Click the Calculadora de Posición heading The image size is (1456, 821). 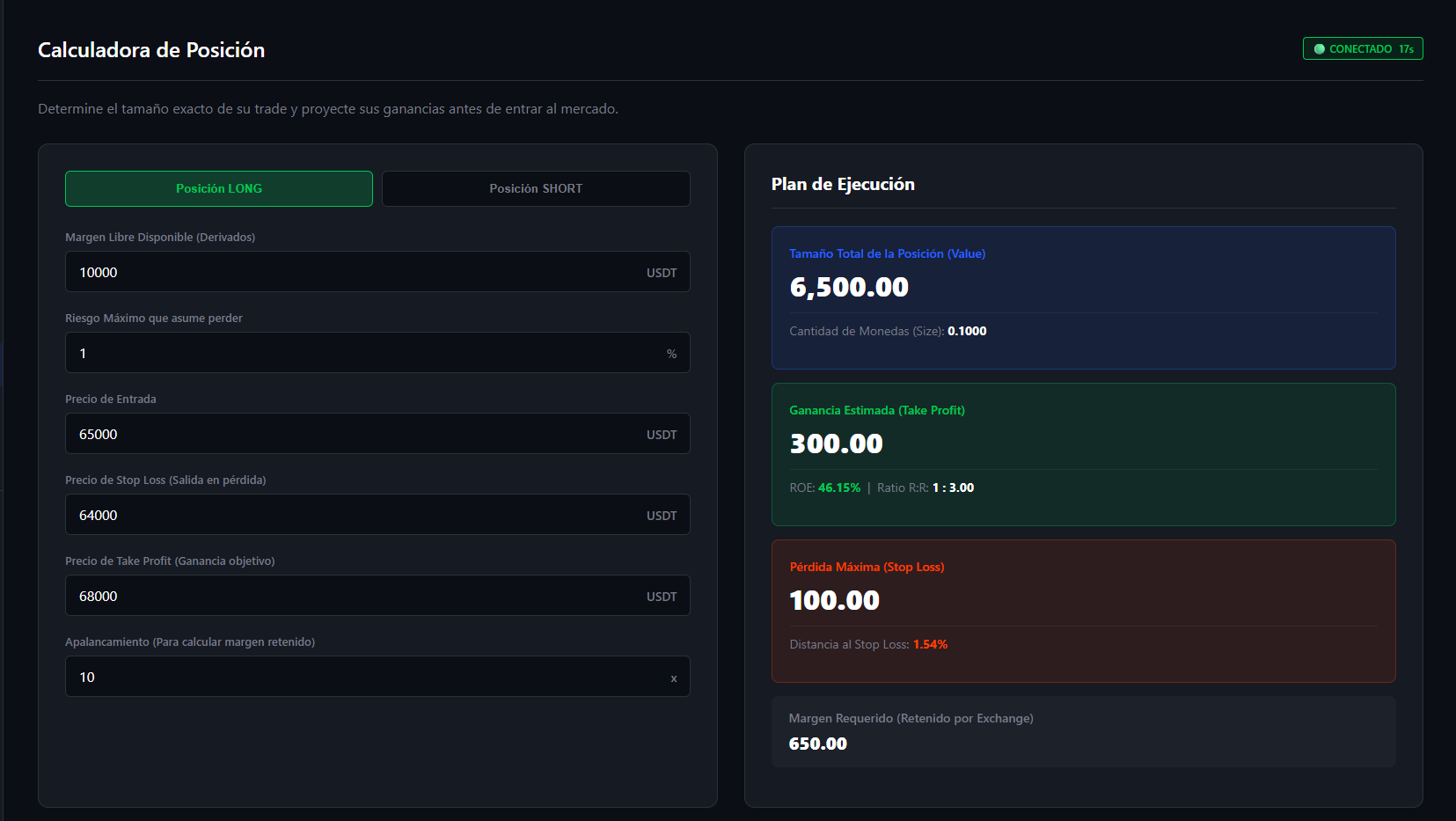(x=150, y=50)
